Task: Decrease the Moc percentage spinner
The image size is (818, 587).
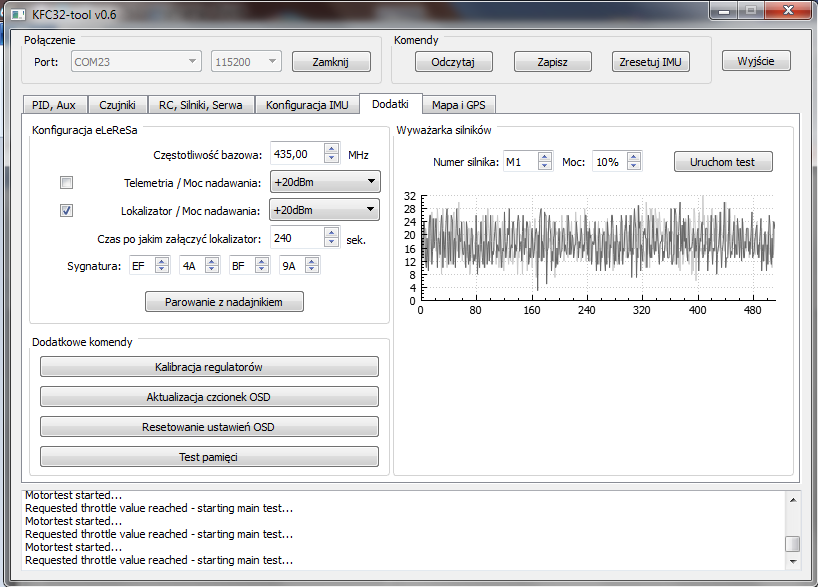Action: (x=634, y=166)
